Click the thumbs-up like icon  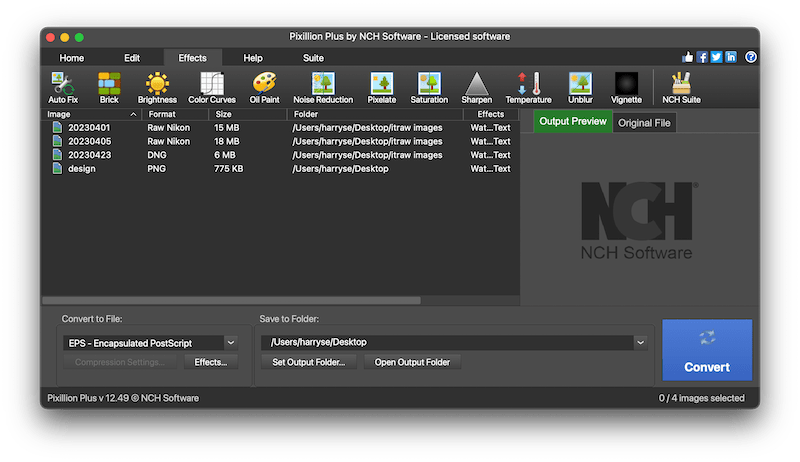point(688,57)
